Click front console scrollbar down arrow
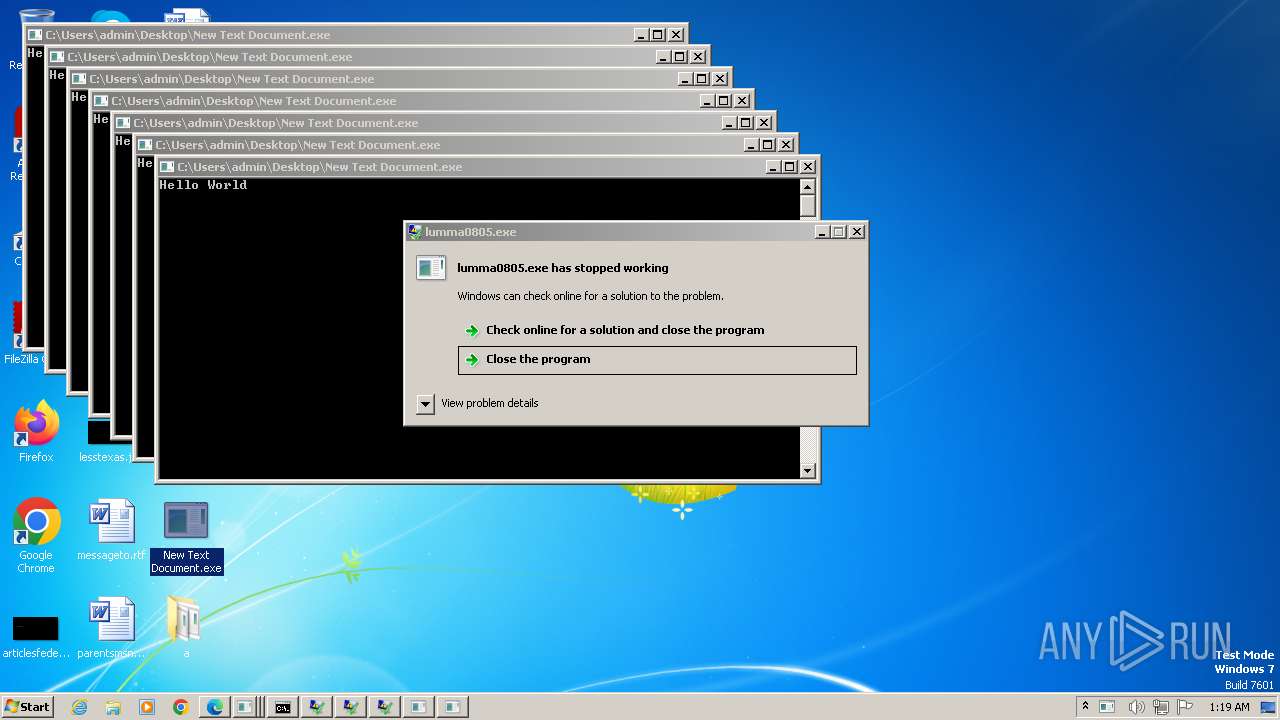 (808, 470)
